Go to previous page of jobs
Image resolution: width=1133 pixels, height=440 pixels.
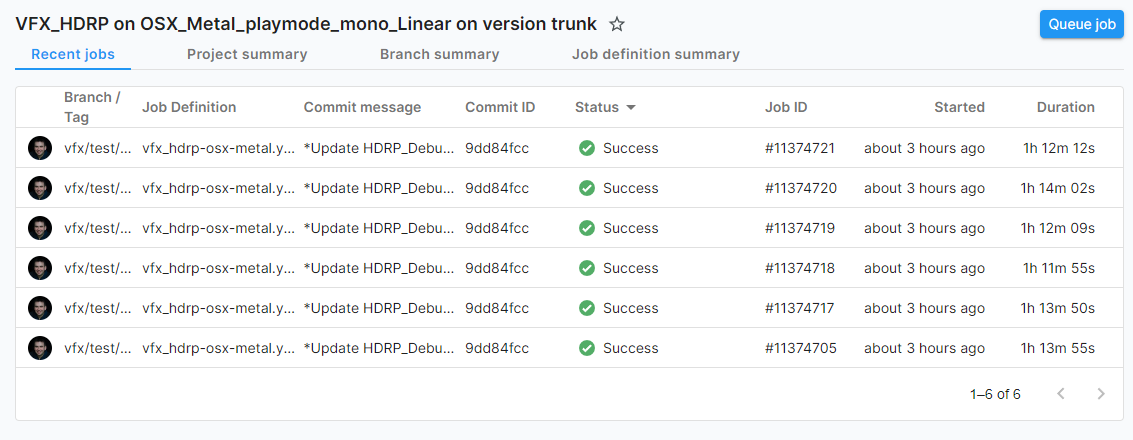tap(1061, 394)
